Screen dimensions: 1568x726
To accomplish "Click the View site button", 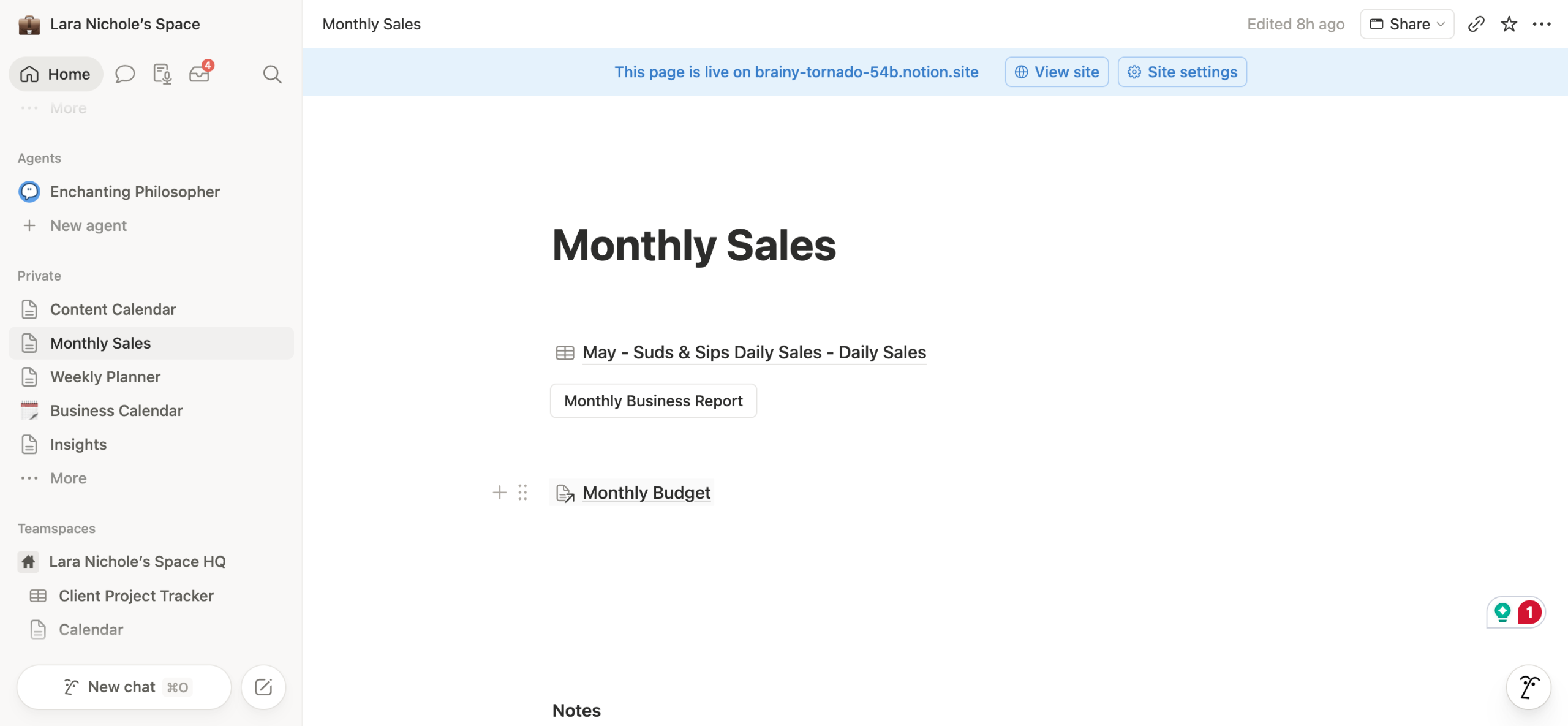I will [x=1057, y=72].
